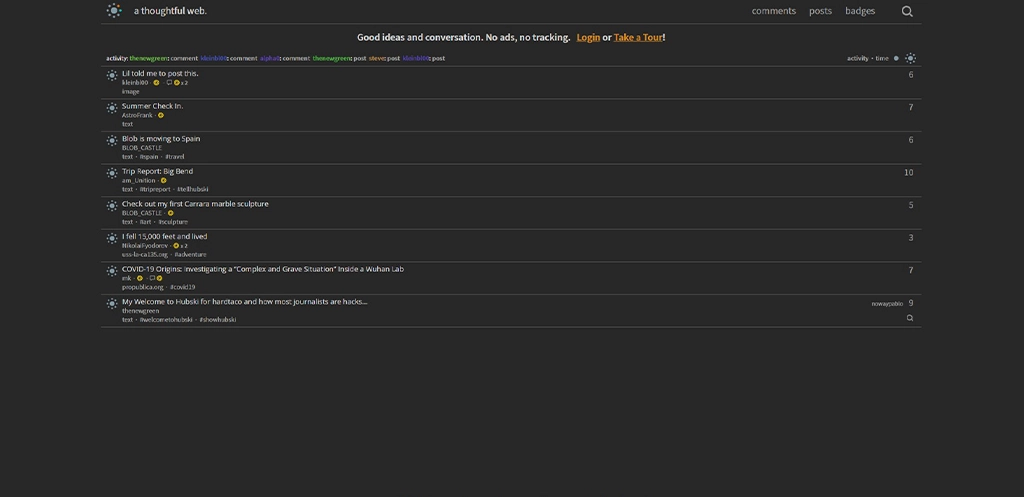Image resolution: width=1024 pixels, height=497 pixels.
Task: Click badge icon next to AstroFrank
Action: [x=161, y=115]
